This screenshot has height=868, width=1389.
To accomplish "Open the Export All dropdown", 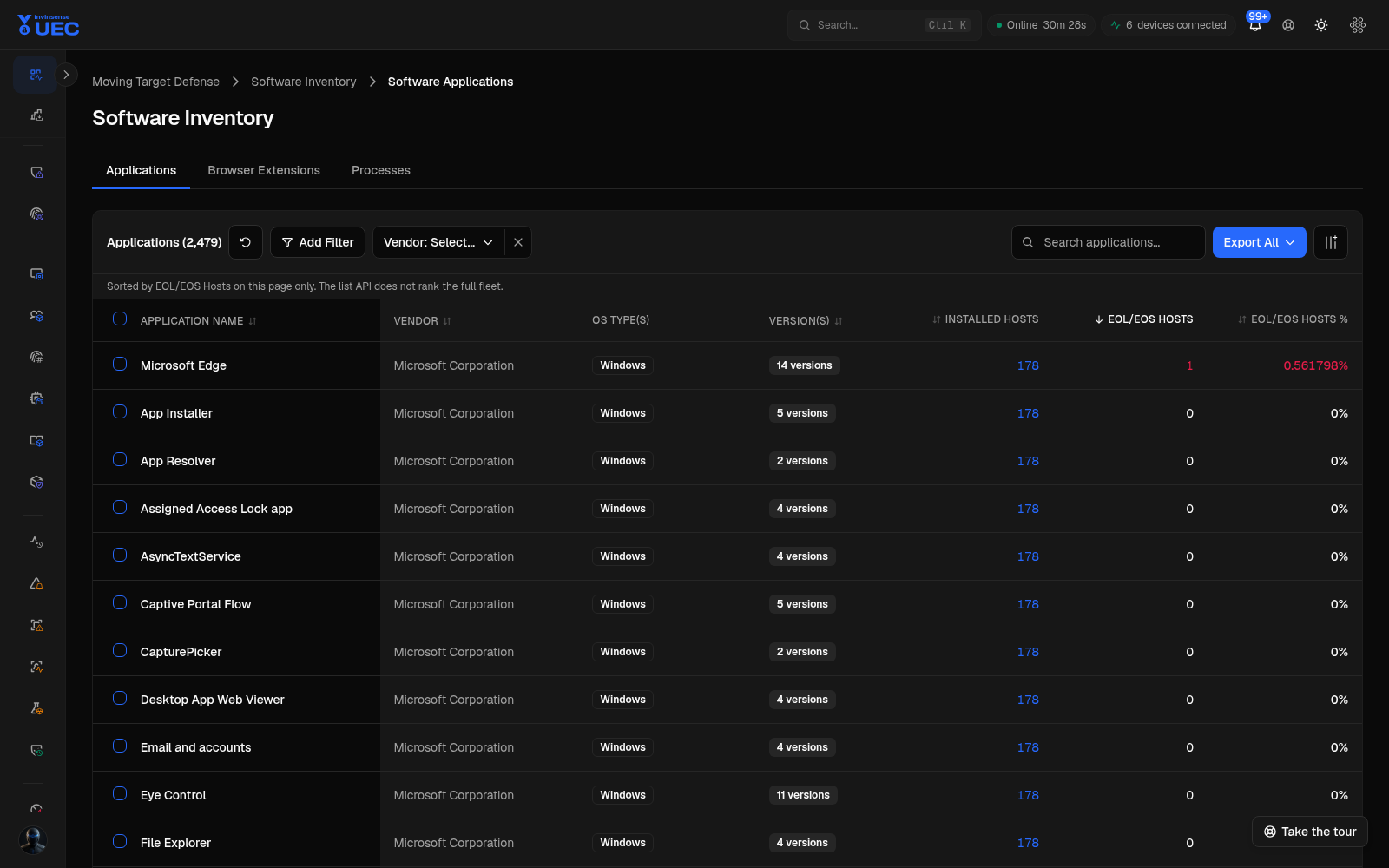I will pyautogui.click(x=1259, y=242).
